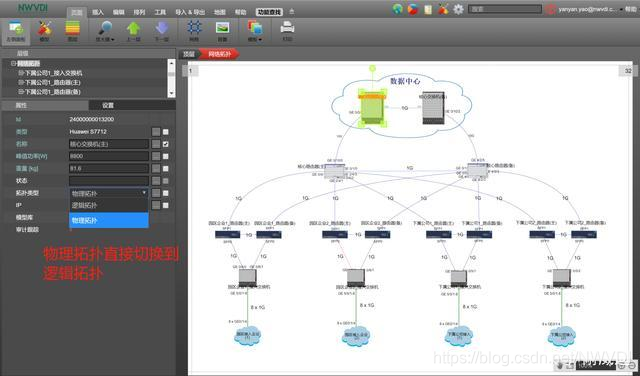Toggle checkbox in the 类型 property row
640x376 pixels.
[165, 132]
